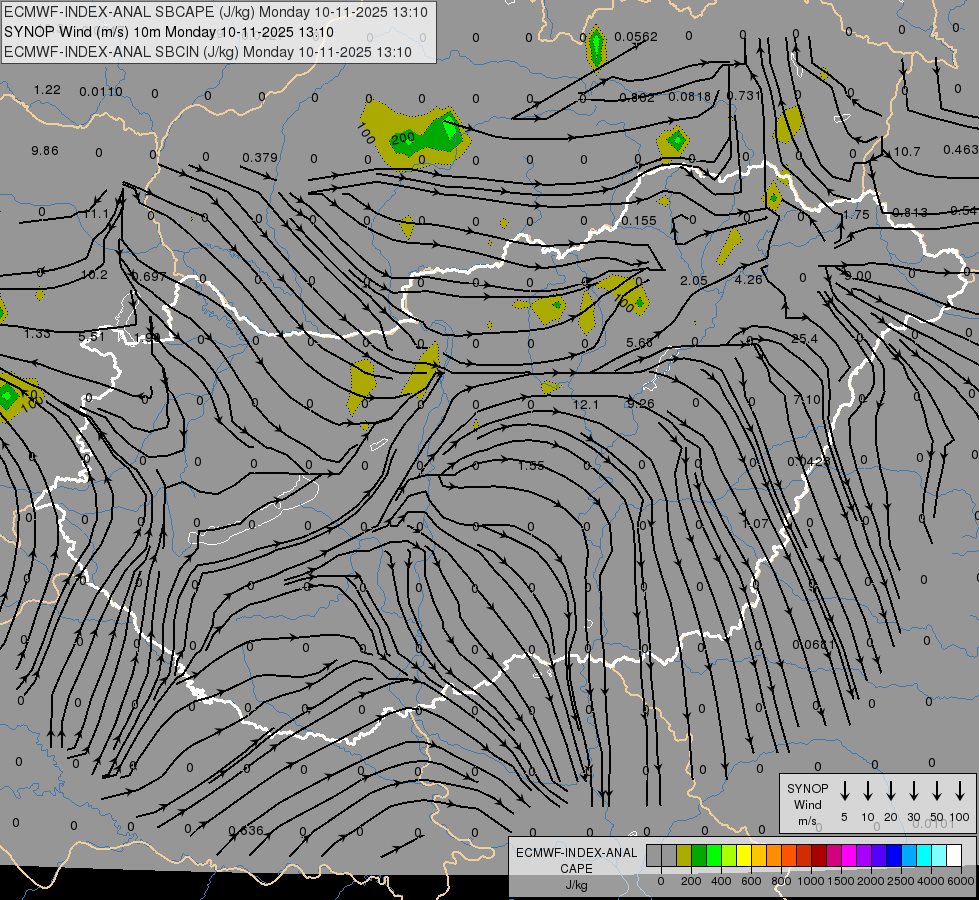Select the olive CAPE legend swatch
This screenshot has width=979, height=900.
pos(684,855)
